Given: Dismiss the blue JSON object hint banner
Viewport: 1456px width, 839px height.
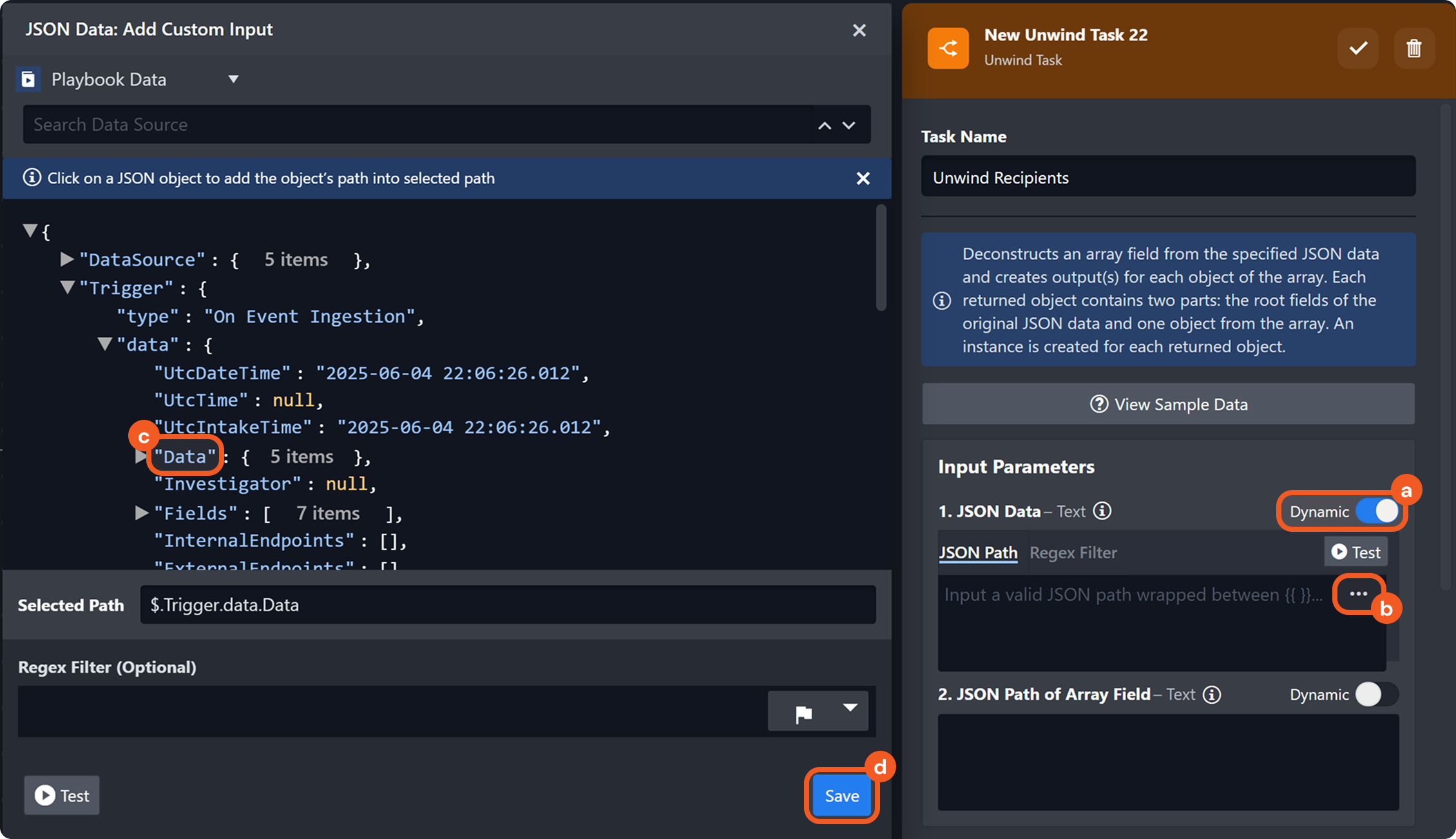Looking at the screenshot, I should click(863, 178).
